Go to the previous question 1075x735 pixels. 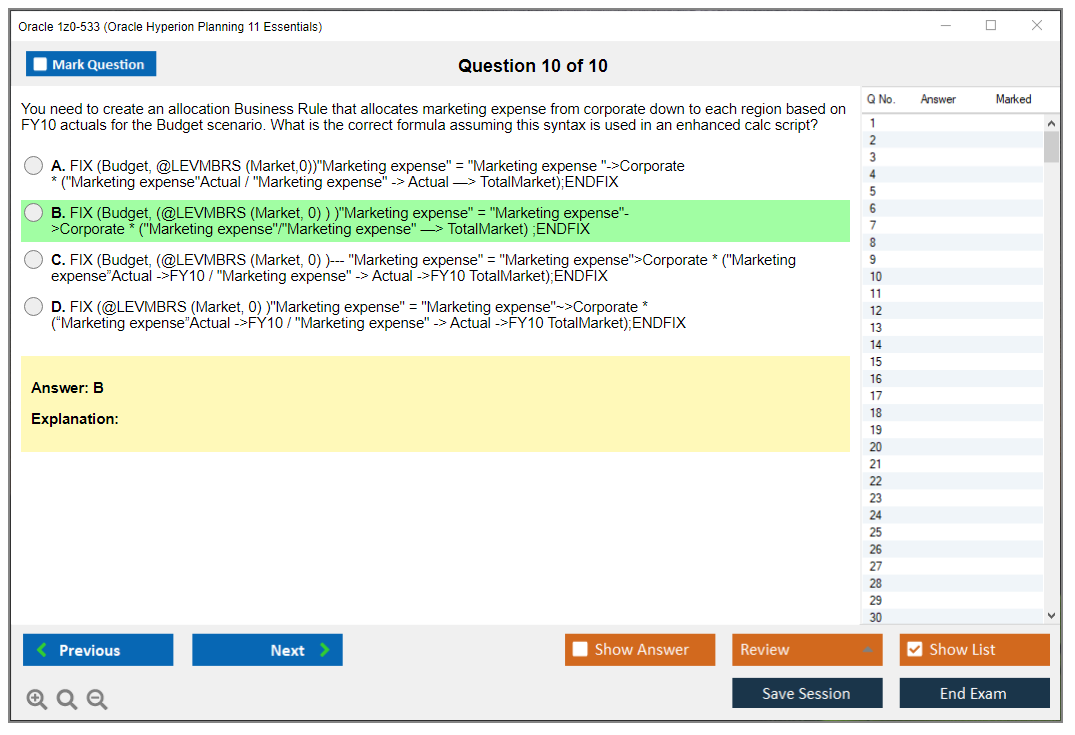tap(98, 650)
